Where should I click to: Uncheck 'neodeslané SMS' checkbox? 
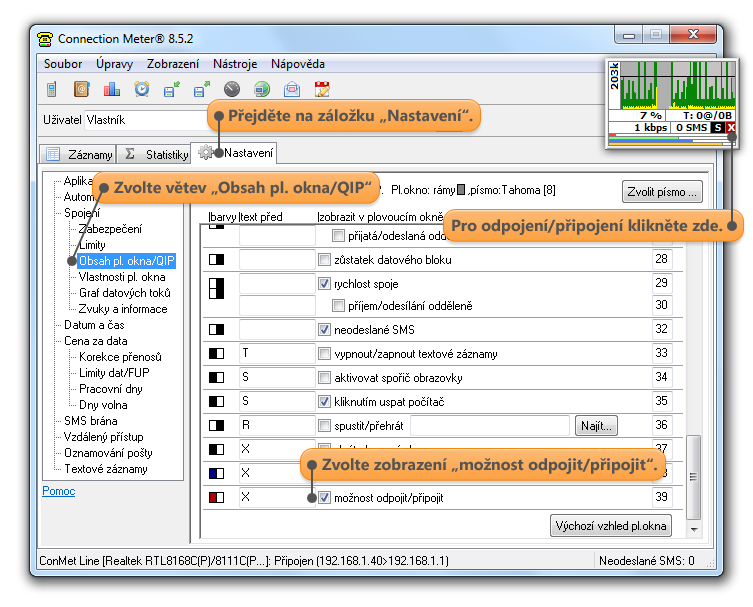tap(325, 330)
